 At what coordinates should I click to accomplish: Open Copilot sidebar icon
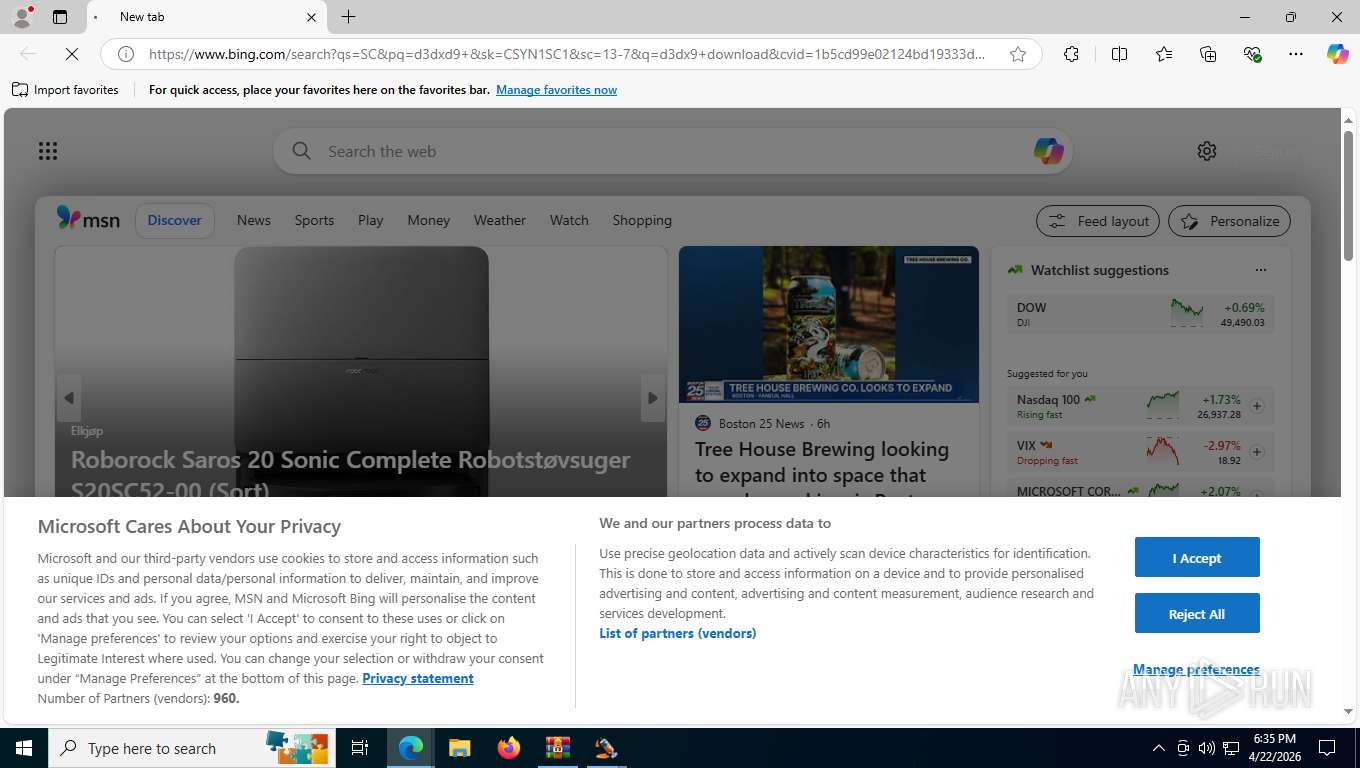tap(1337, 54)
